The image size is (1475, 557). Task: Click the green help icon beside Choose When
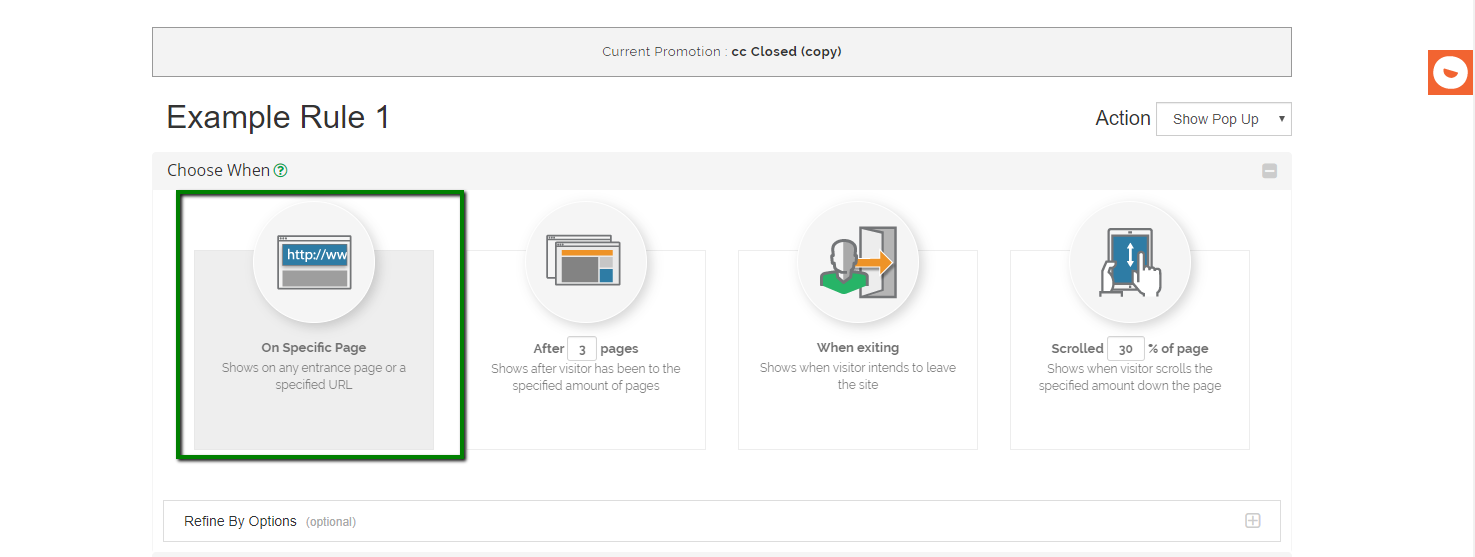coord(281,171)
